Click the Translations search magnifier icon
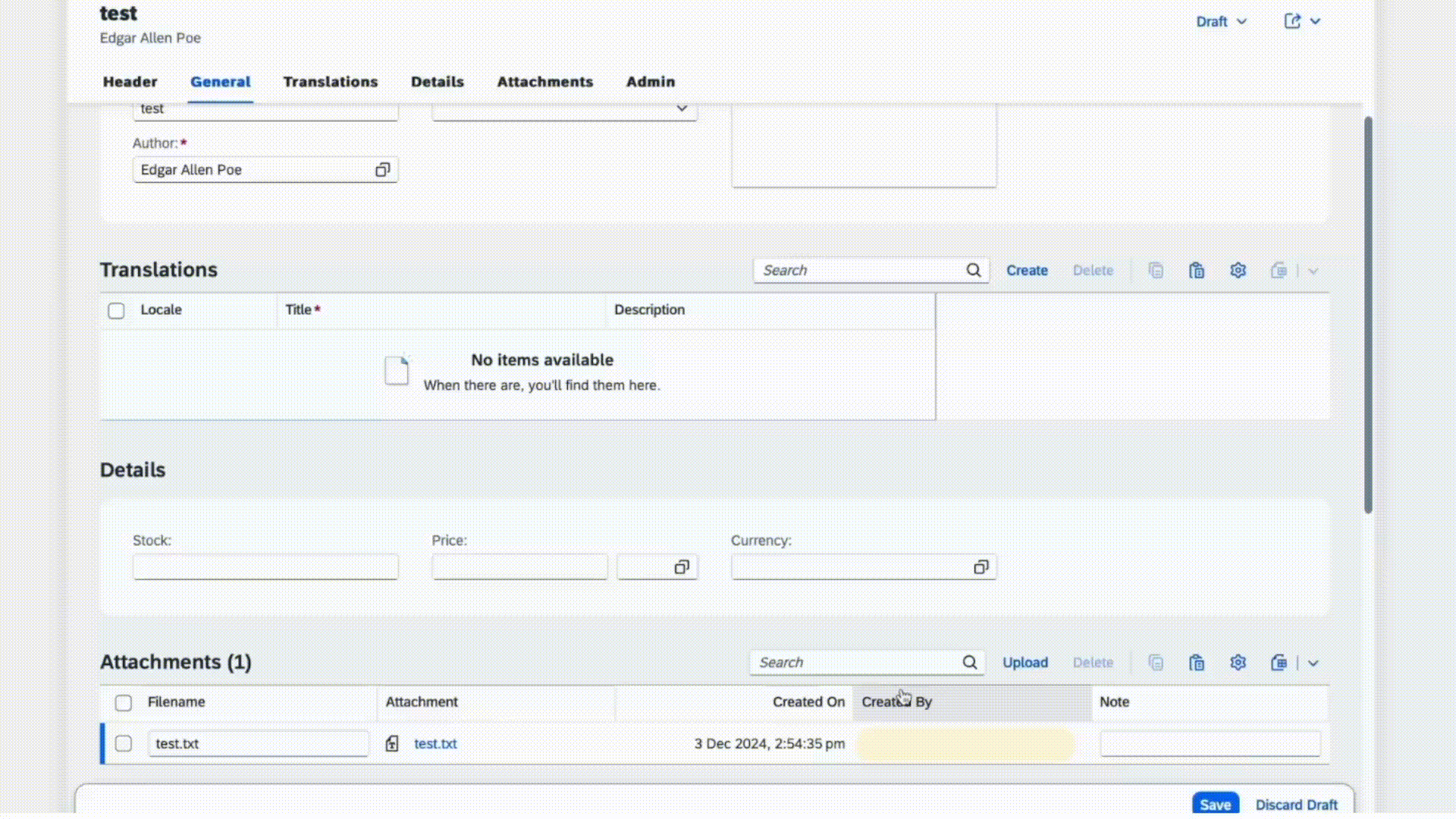Viewport: 1456px width, 819px height. click(x=974, y=271)
